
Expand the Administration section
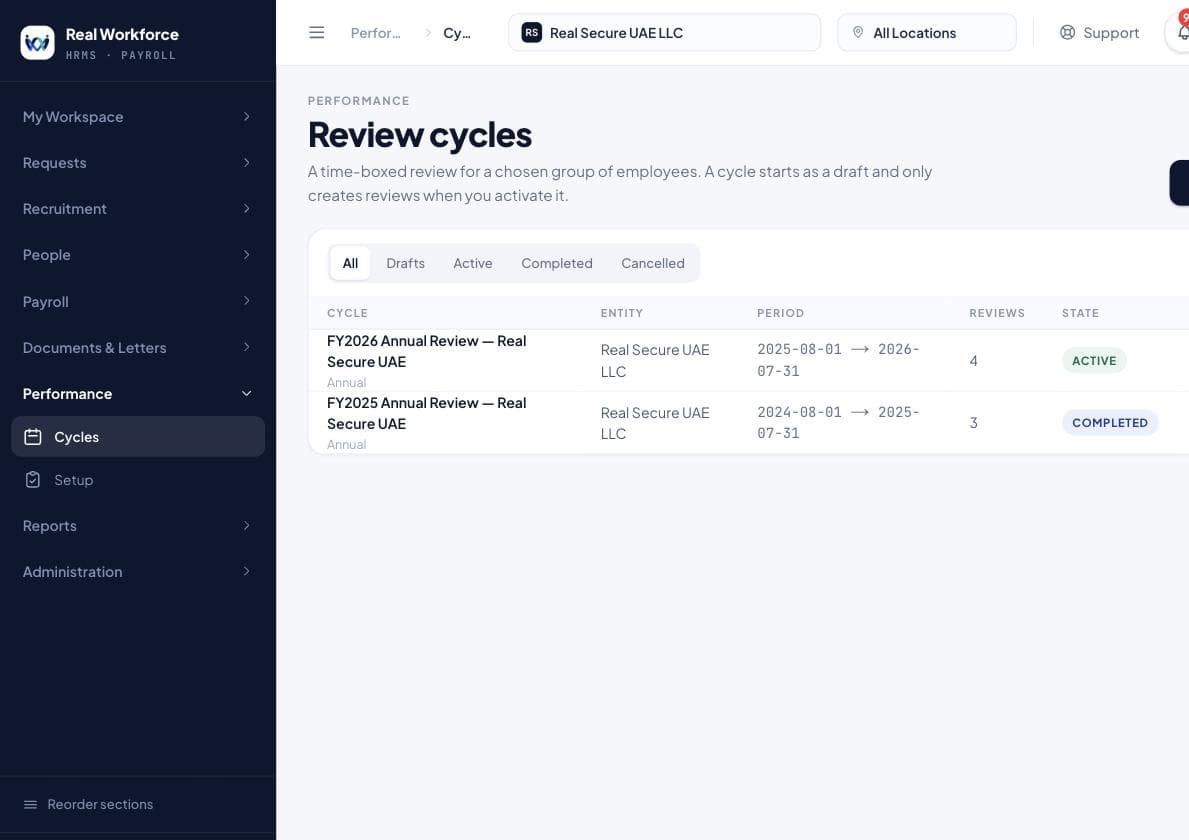point(138,572)
